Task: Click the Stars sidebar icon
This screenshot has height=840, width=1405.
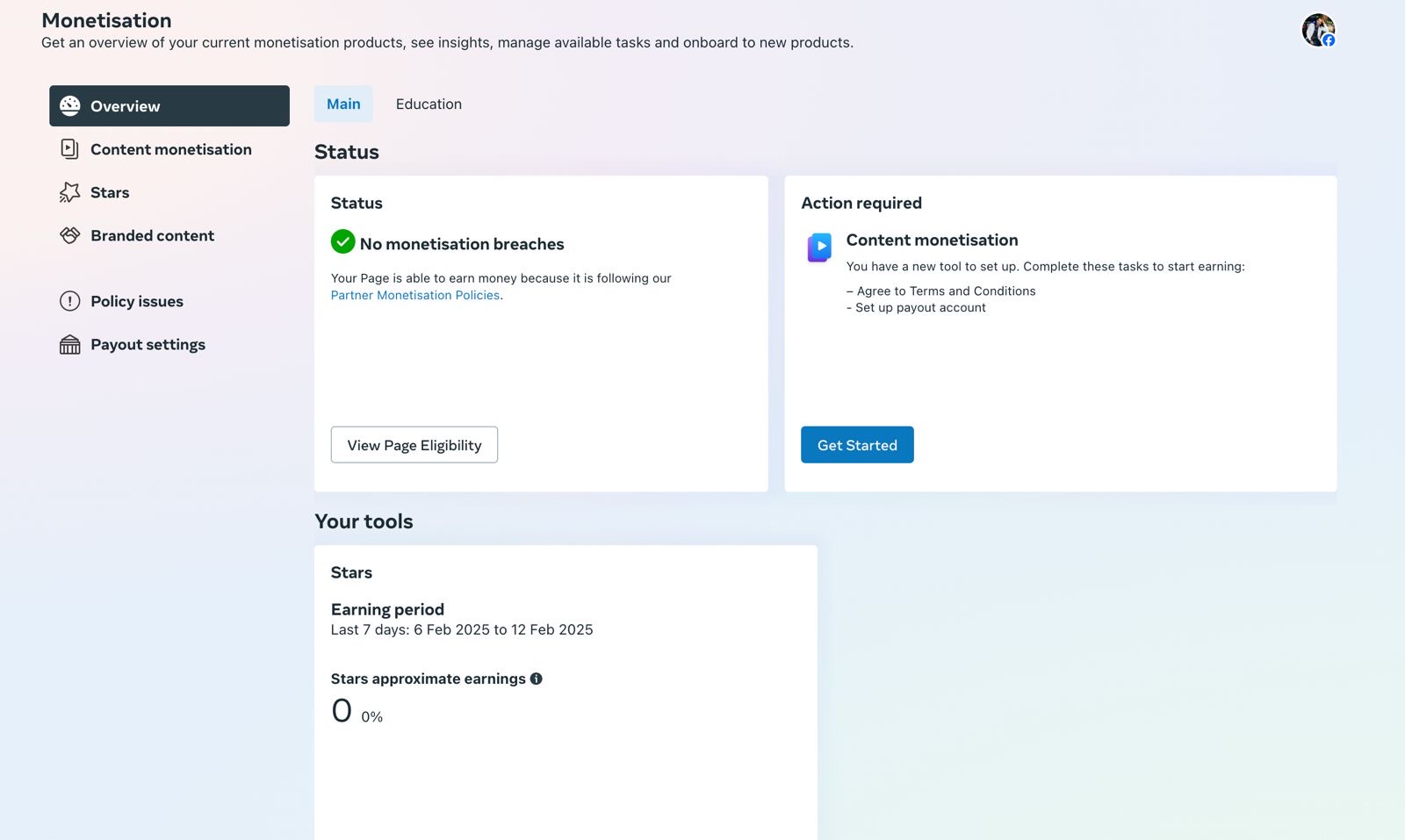Action: click(x=69, y=192)
